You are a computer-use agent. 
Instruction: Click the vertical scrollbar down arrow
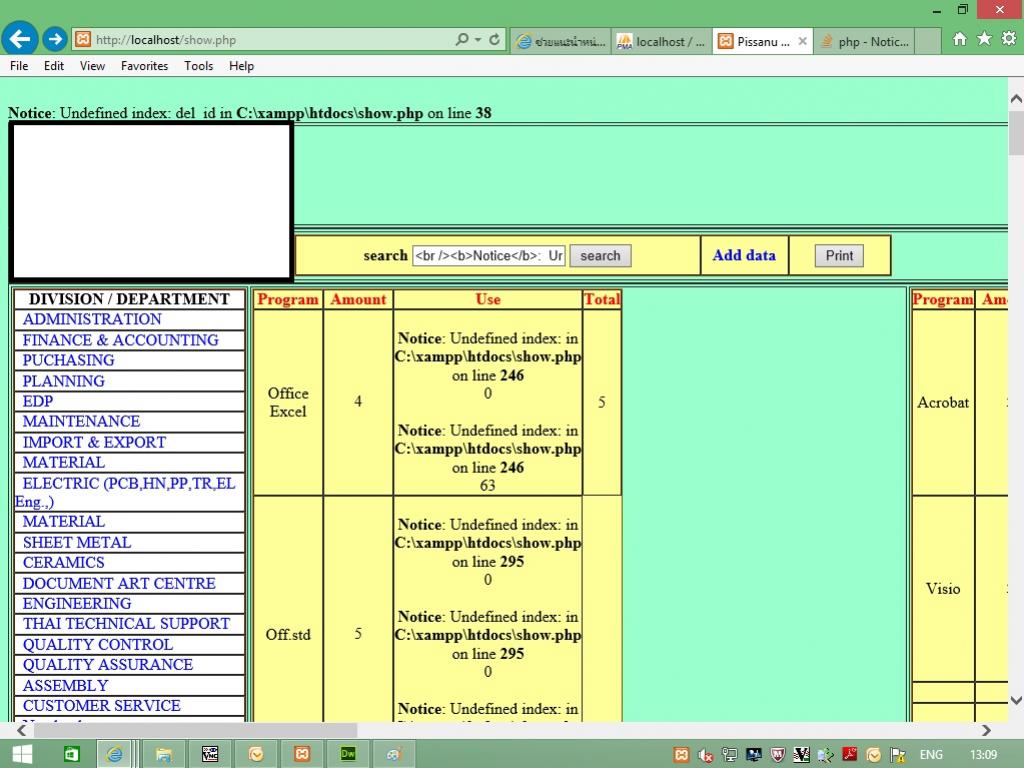coord(1016,701)
